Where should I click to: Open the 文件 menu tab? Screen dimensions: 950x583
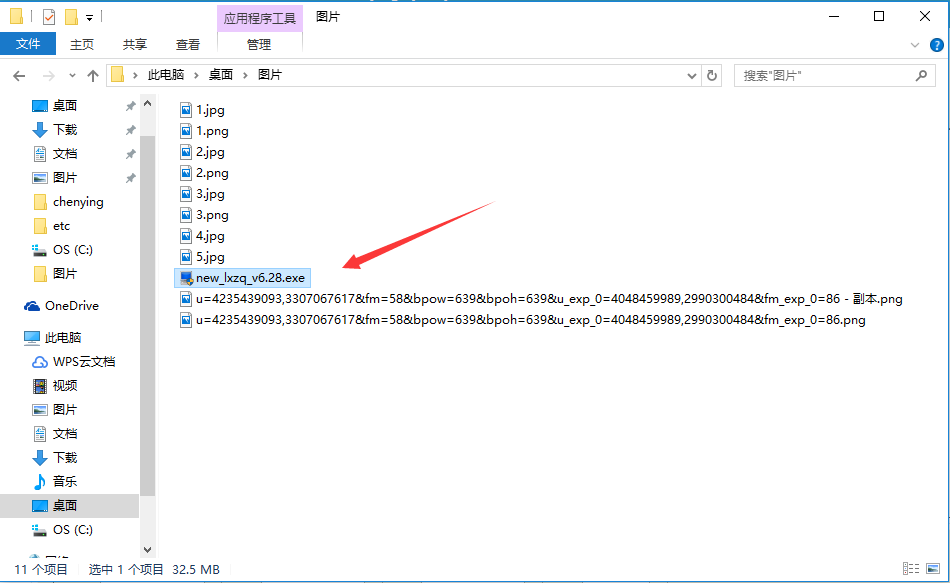(x=28, y=44)
